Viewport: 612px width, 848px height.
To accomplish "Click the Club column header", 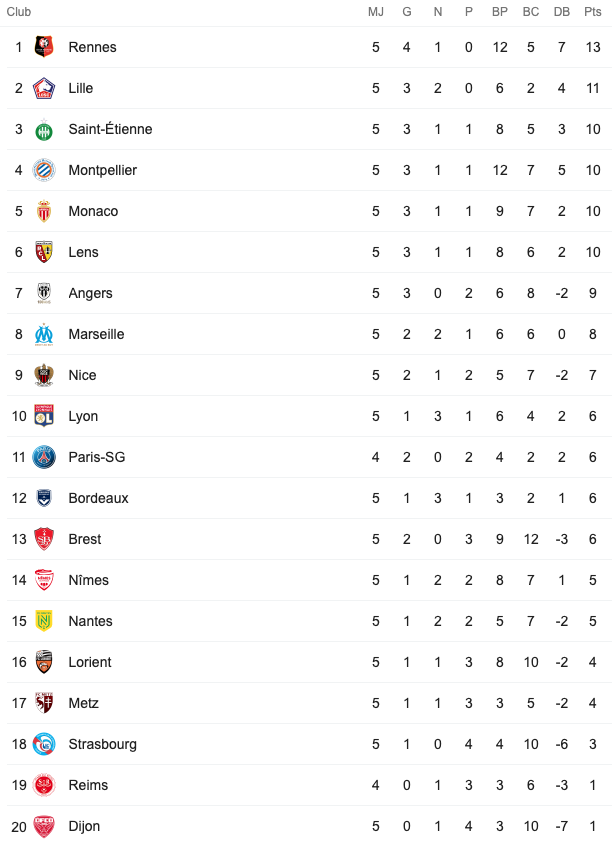I will click(19, 12).
